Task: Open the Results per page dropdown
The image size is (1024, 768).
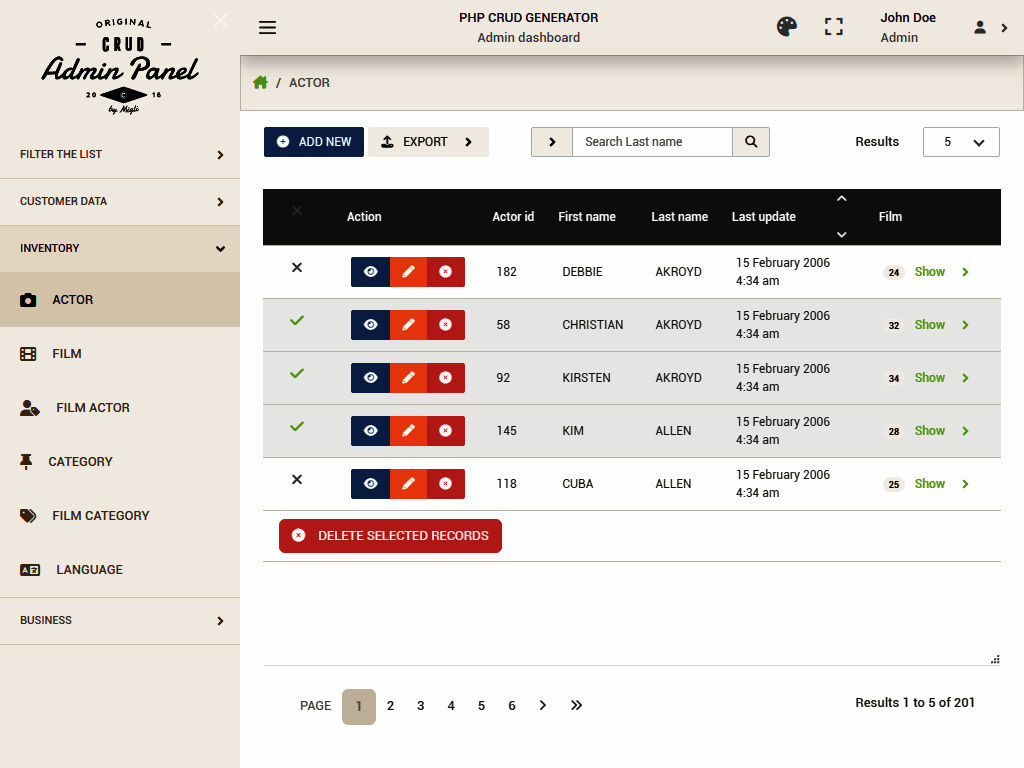Action: (960, 142)
